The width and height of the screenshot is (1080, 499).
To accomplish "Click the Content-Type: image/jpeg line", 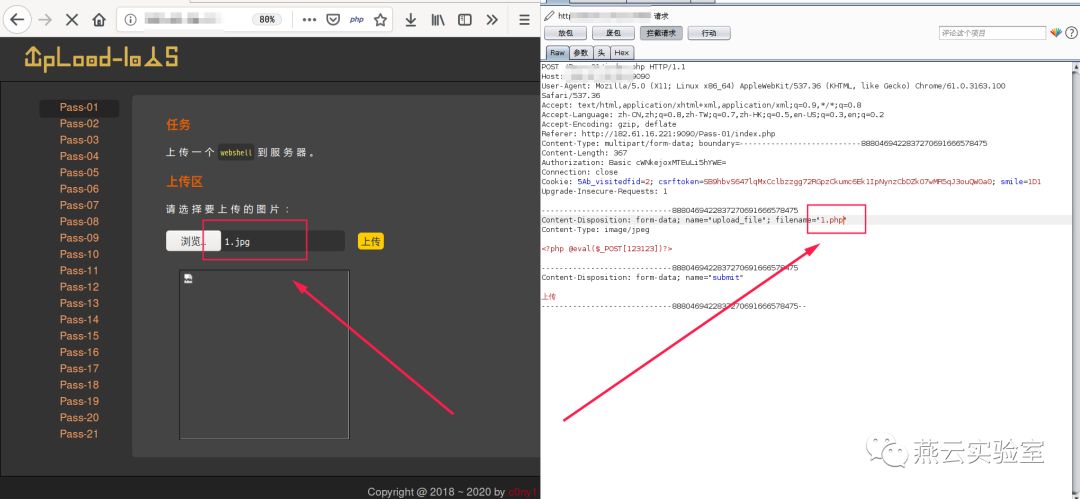I will tap(595, 230).
